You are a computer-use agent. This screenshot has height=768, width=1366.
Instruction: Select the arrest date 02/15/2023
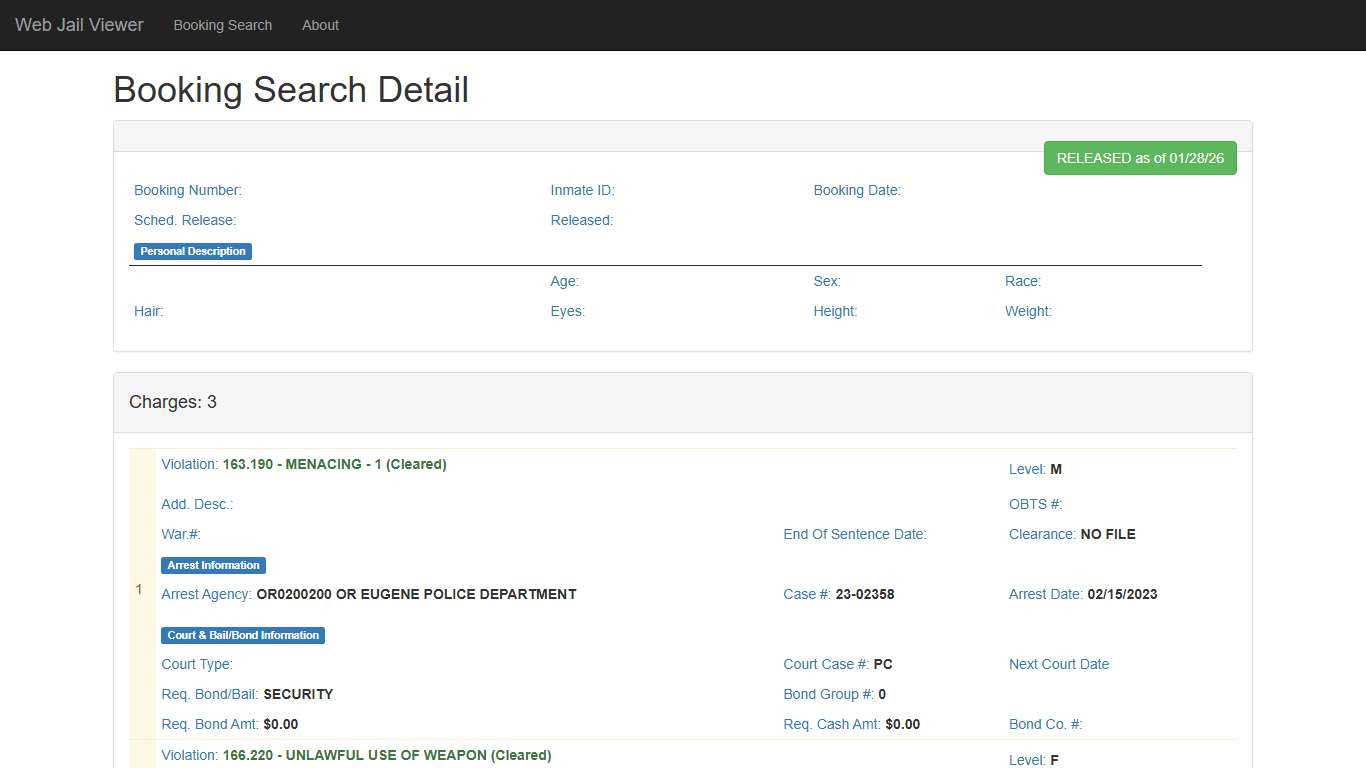pos(1122,594)
